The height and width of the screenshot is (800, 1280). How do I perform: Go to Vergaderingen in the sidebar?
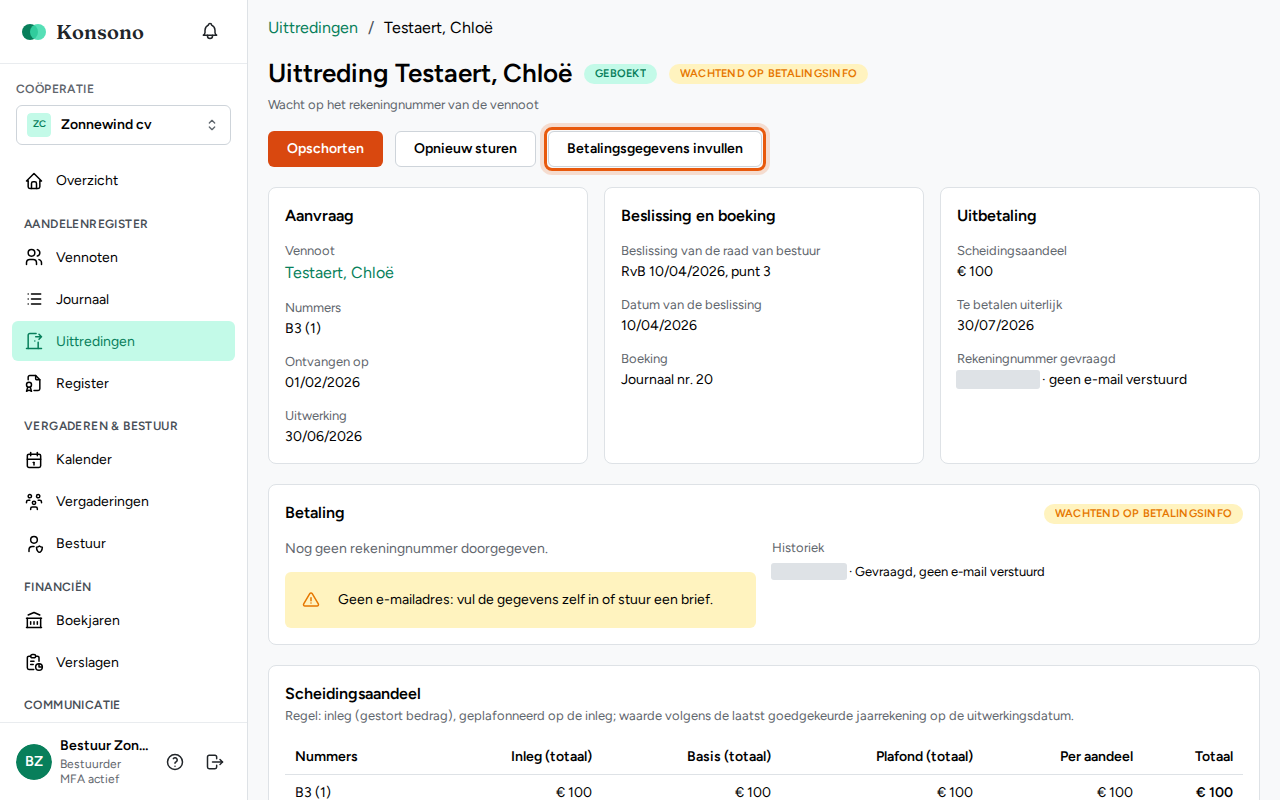tap(124, 501)
